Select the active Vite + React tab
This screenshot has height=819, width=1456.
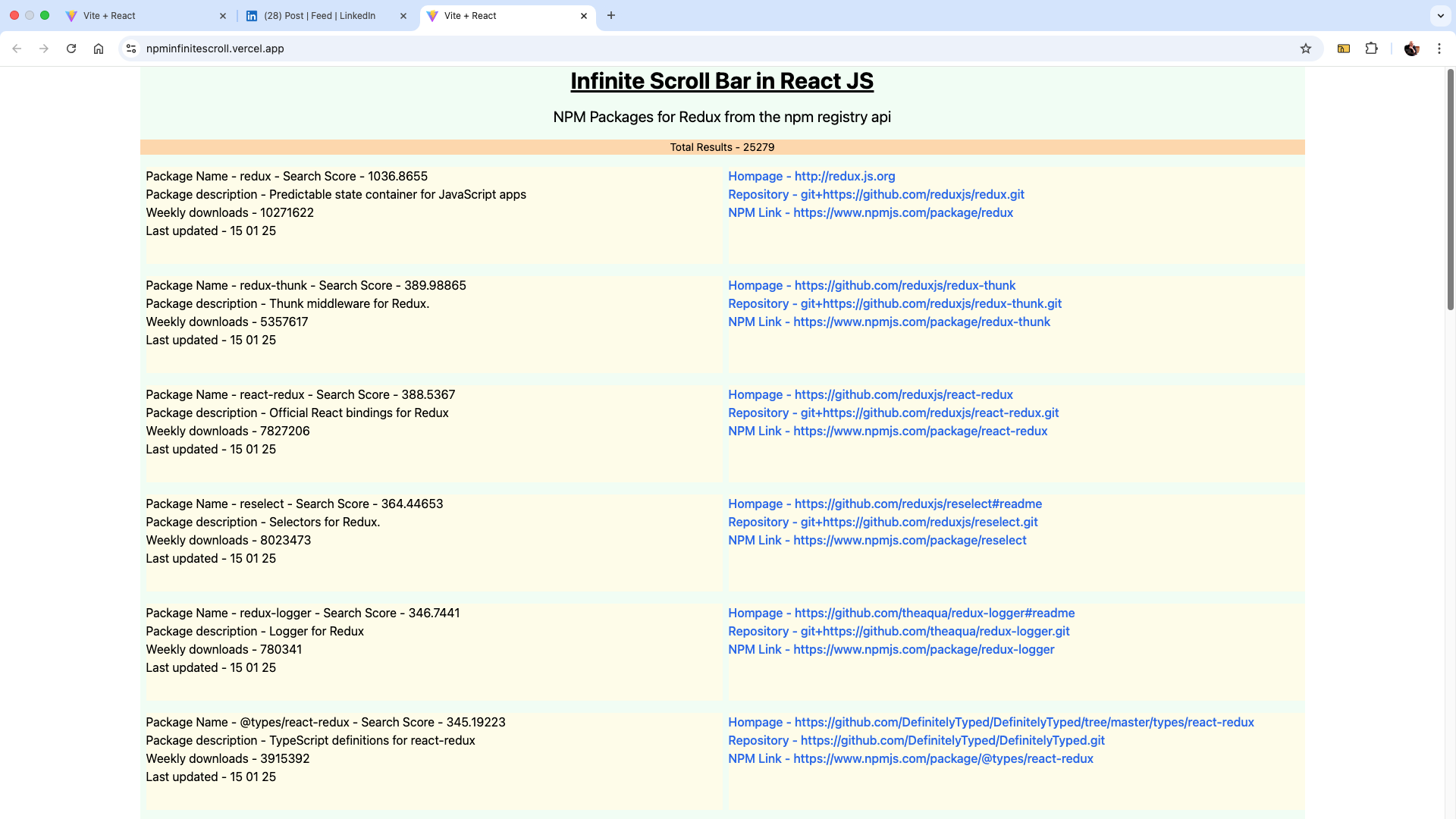(x=507, y=16)
